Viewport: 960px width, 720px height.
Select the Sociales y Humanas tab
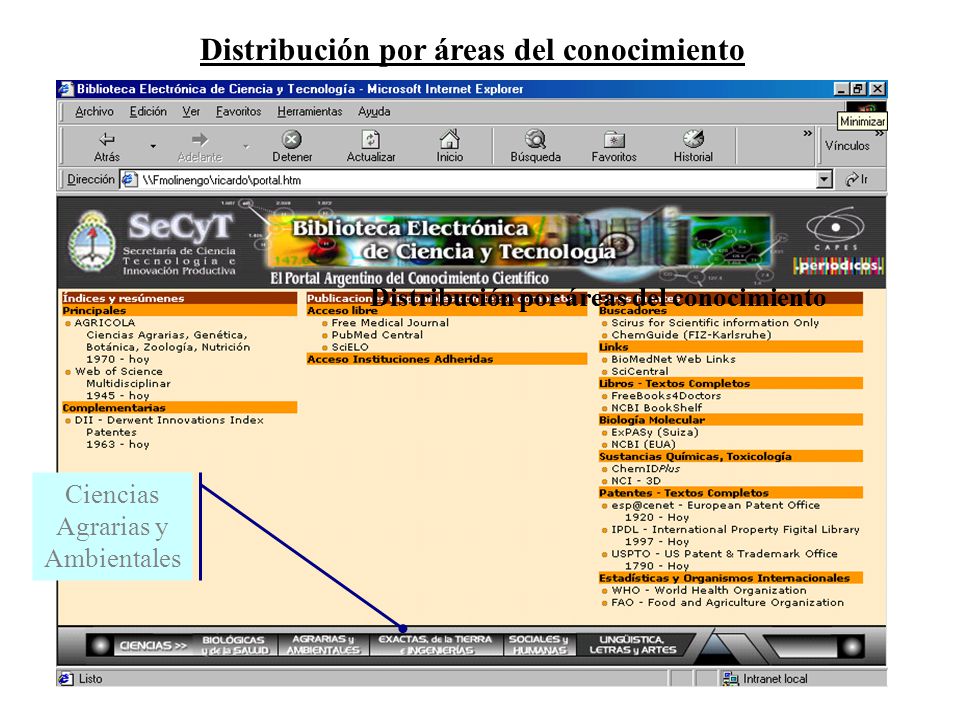[539, 645]
